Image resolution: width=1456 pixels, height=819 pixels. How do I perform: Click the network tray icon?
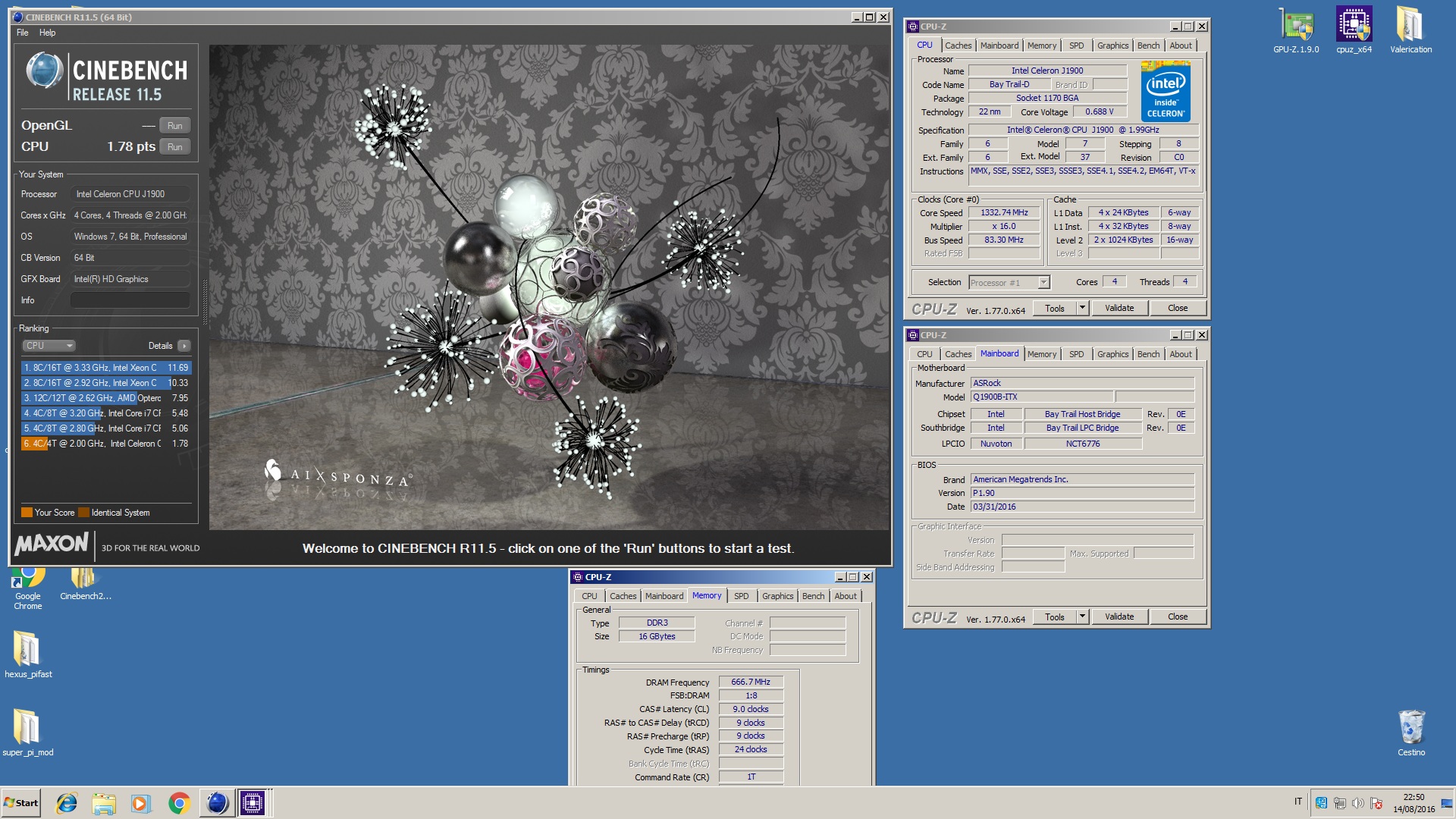click(1340, 803)
